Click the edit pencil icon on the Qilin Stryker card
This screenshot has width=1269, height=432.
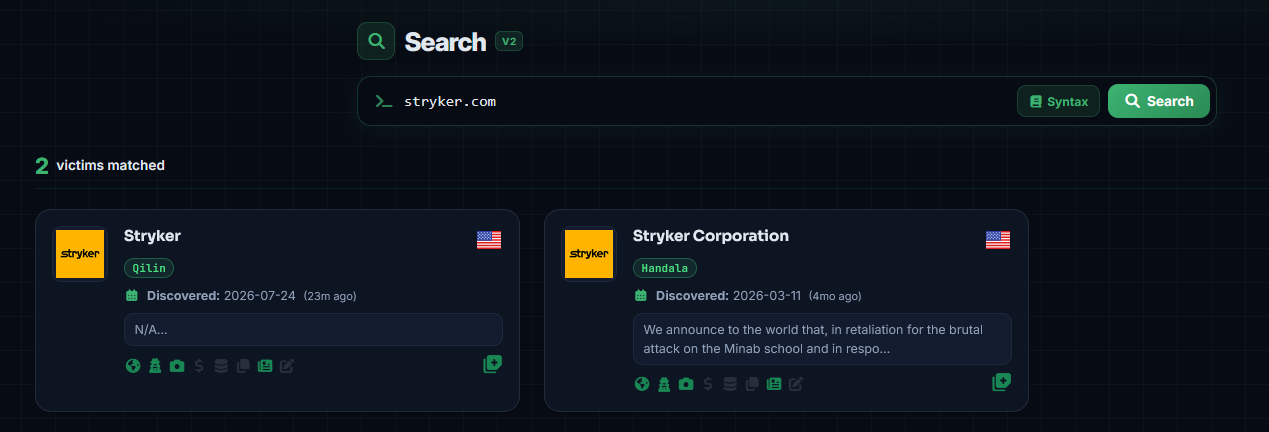pyautogui.click(x=287, y=366)
